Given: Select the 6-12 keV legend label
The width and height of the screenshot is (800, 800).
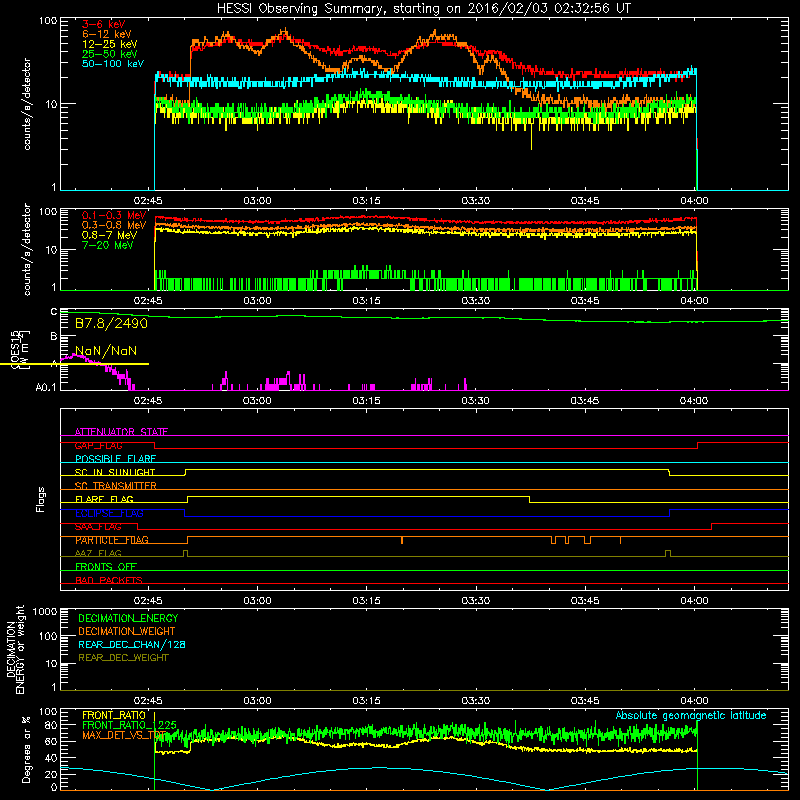Looking at the screenshot, I should [107, 34].
